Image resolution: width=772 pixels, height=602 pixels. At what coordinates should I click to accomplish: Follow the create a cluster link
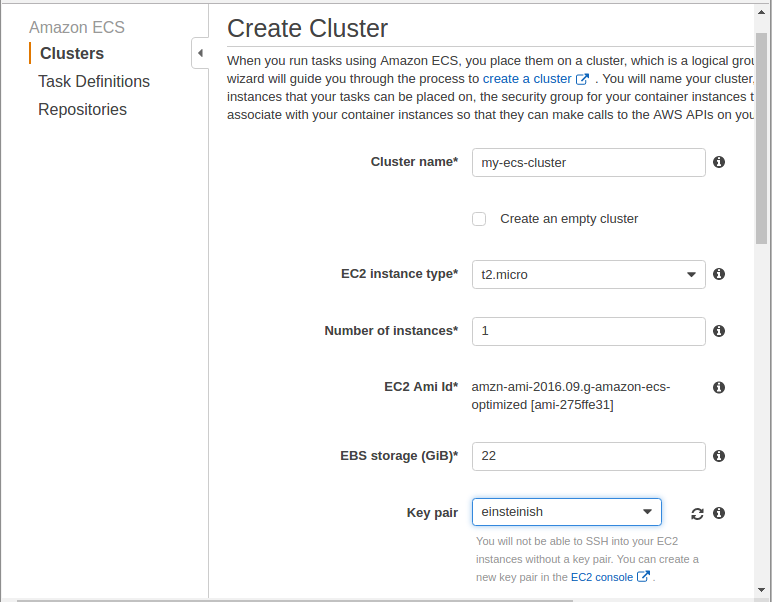click(527, 79)
